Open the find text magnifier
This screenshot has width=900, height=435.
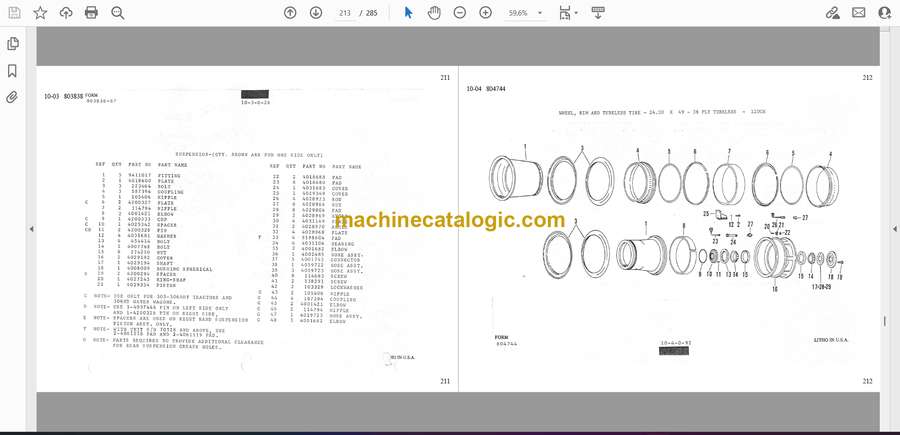(118, 13)
